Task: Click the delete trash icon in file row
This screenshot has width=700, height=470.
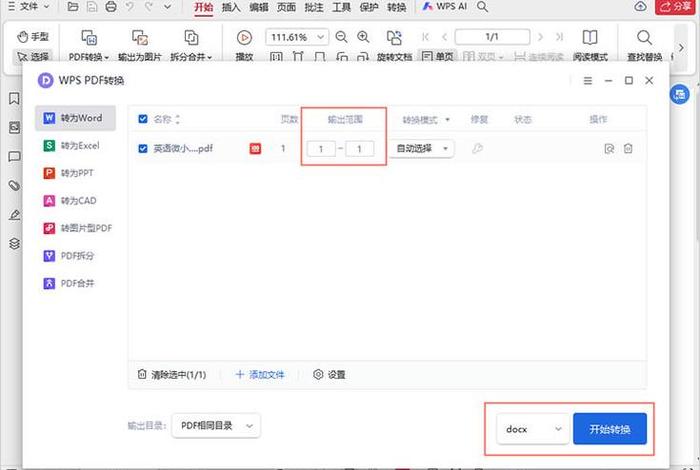Action: [628, 149]
